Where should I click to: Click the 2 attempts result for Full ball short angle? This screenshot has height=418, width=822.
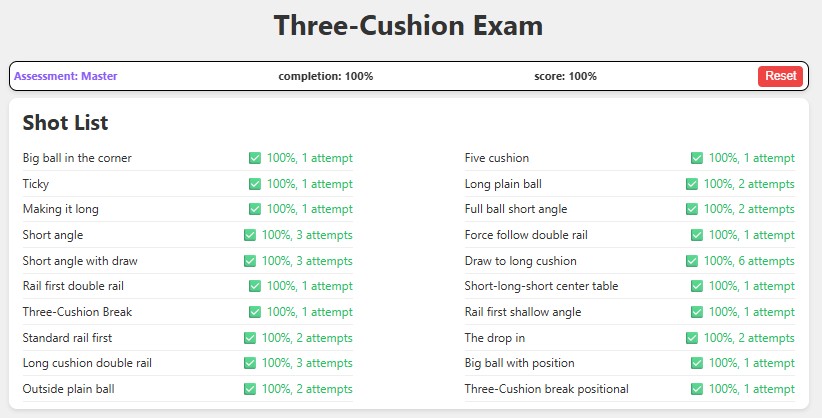[x=749, y=209]
